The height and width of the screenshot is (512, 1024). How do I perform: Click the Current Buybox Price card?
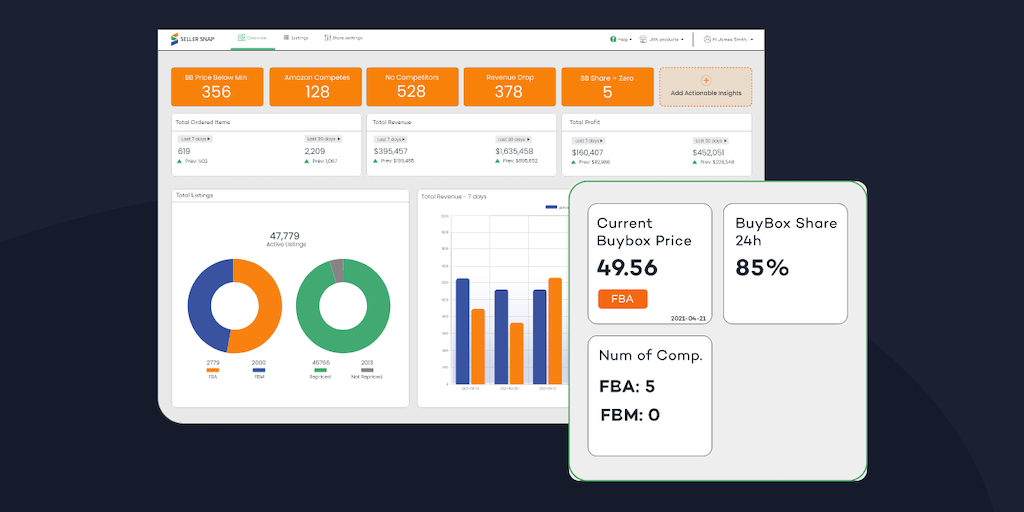click(x=650, y=264)
